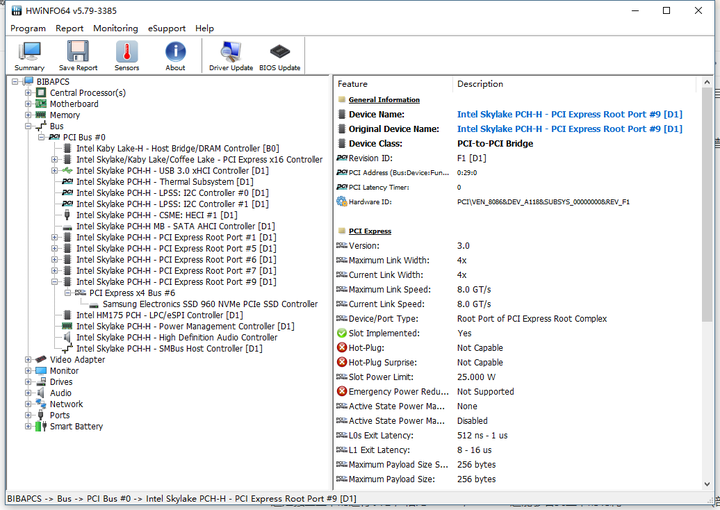Expand the Video Adapter node

(x=28, y=359)
